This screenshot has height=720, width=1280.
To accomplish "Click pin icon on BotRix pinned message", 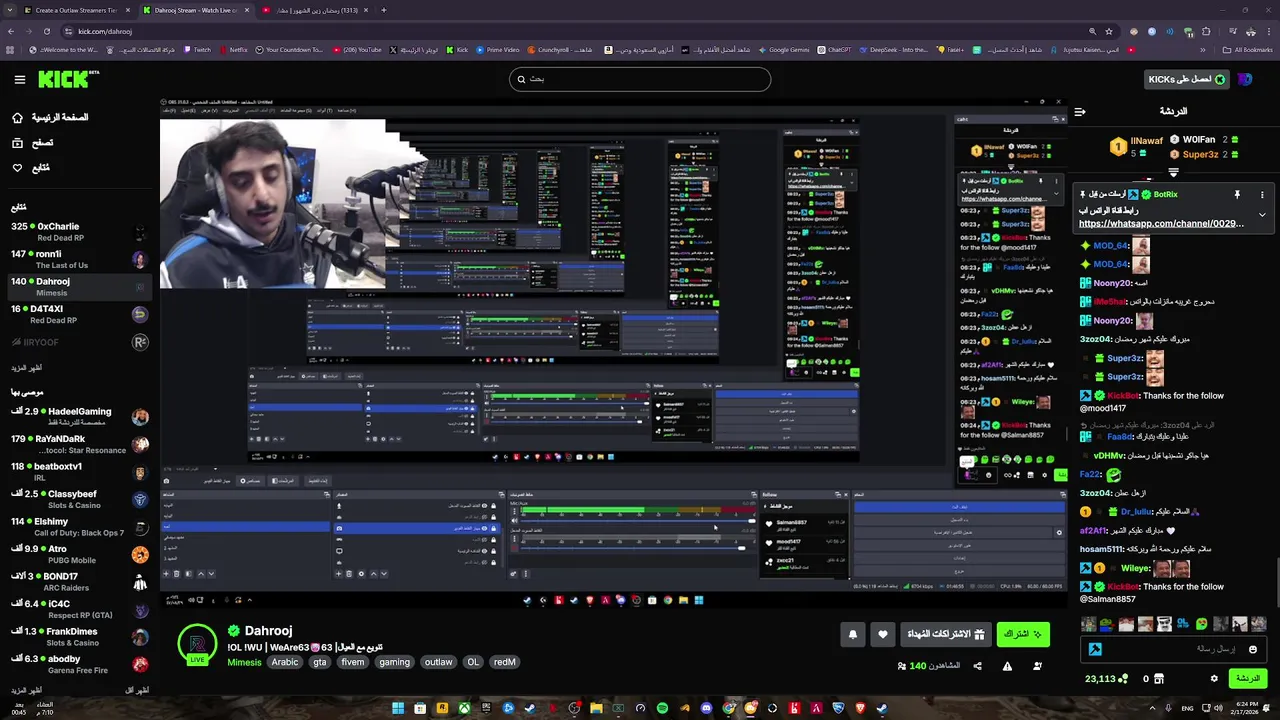I will click(x=1237, y=195).
